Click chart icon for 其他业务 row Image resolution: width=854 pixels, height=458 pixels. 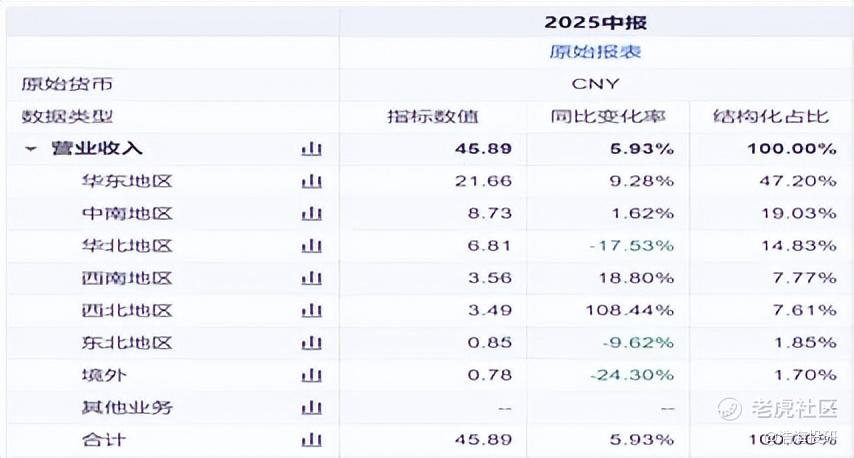(x=312, y=407)
